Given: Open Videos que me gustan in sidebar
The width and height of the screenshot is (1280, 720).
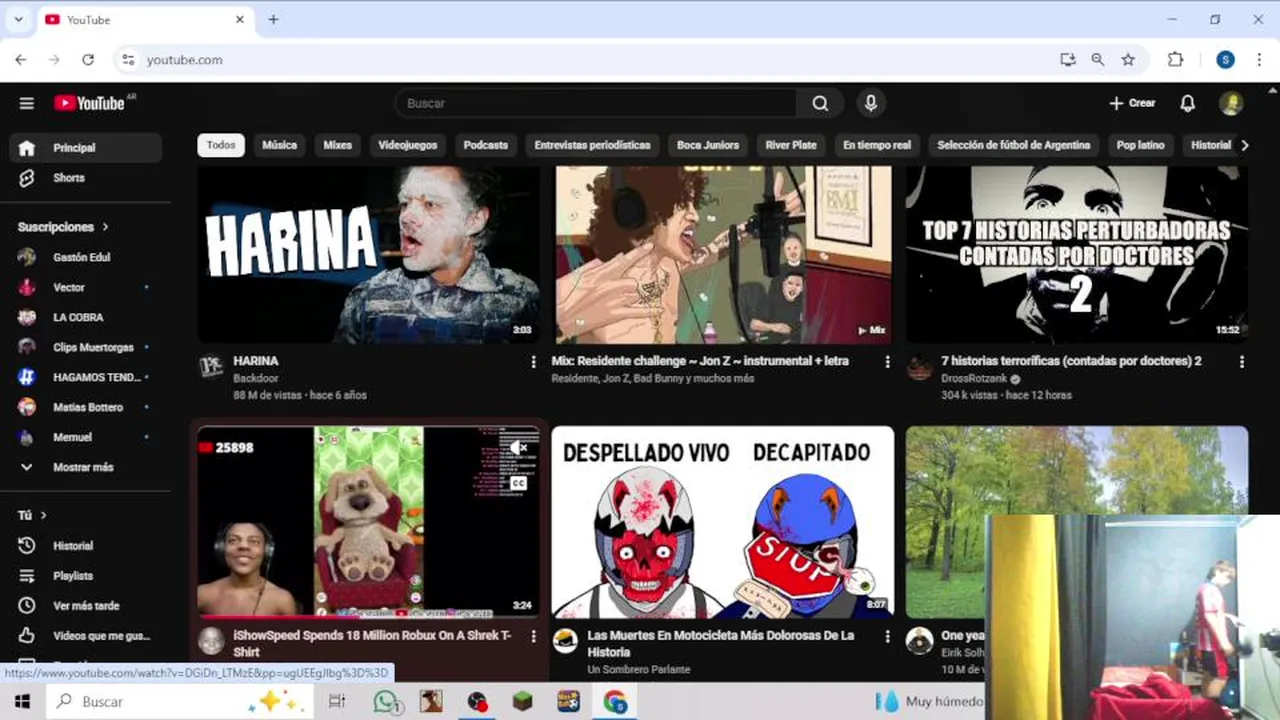Looking at the screenshot, I should click(85, 636).
